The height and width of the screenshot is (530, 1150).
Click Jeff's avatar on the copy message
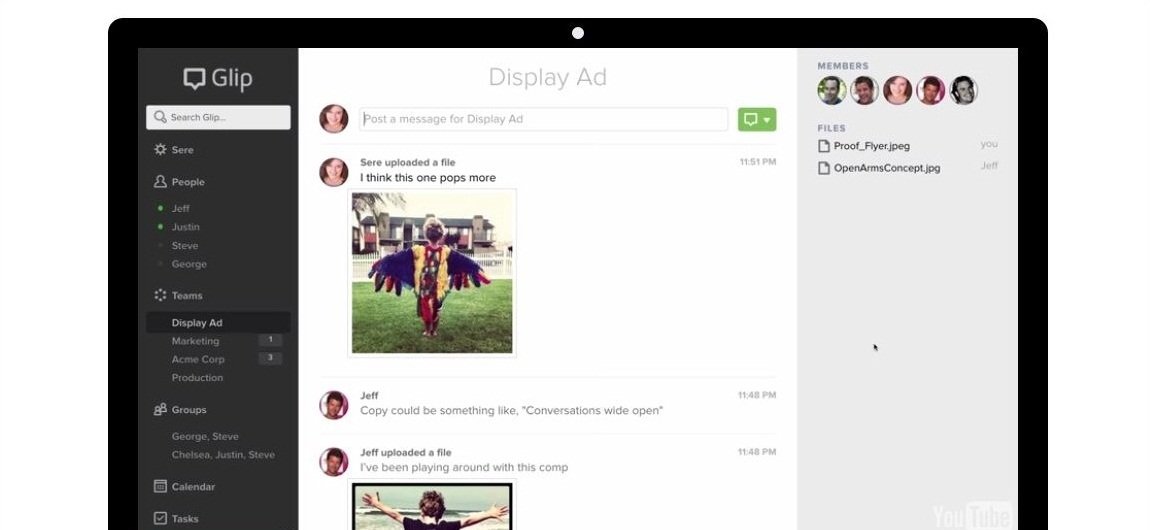(x=334, y=405)
